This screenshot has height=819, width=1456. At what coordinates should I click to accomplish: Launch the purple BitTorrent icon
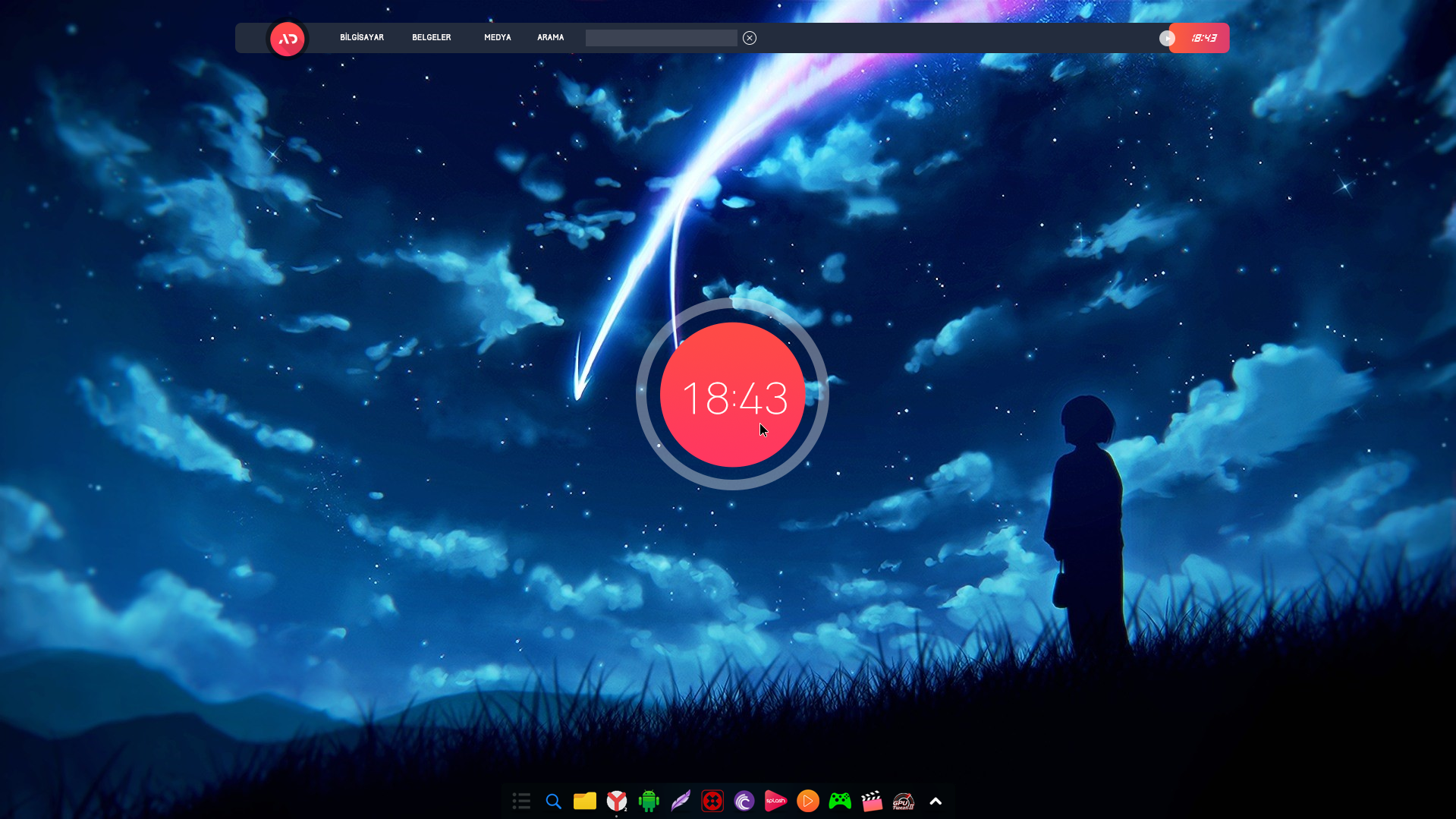pyautogui.click(x=744, y=801)
